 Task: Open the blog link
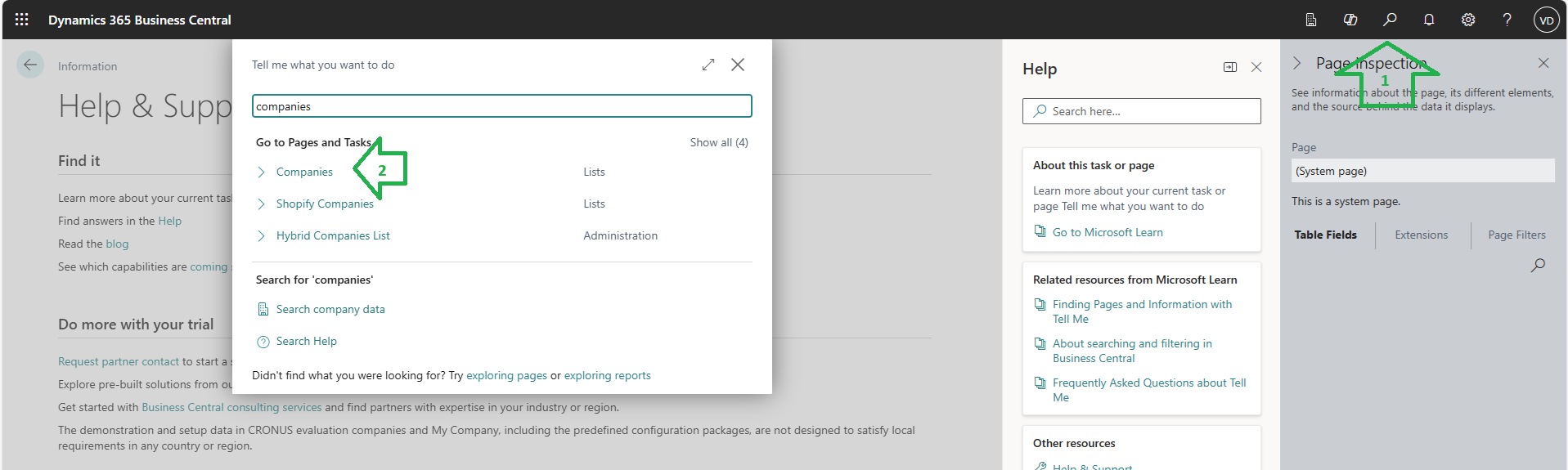point(117,244)
